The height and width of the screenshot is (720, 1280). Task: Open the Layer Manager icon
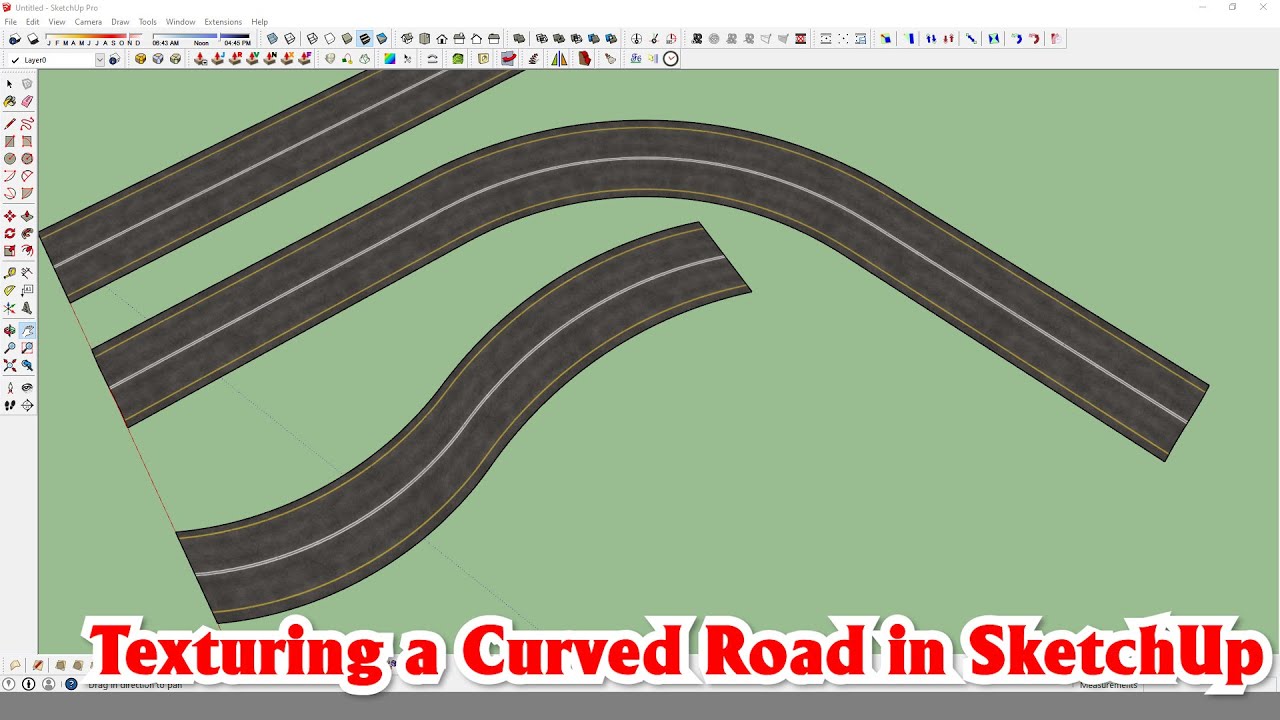(114, 60)
